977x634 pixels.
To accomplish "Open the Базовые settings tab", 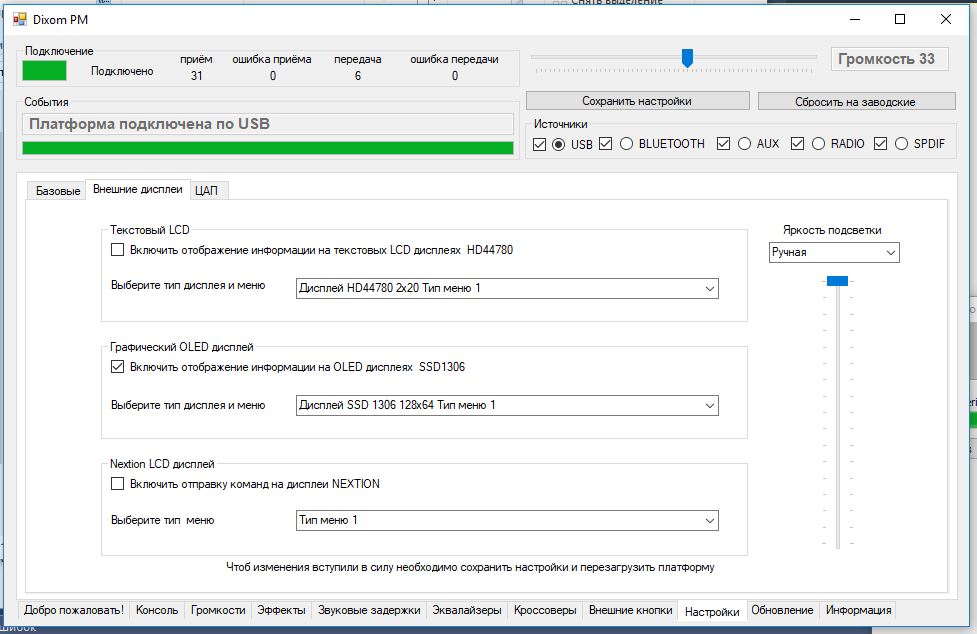I will point(58,190).
